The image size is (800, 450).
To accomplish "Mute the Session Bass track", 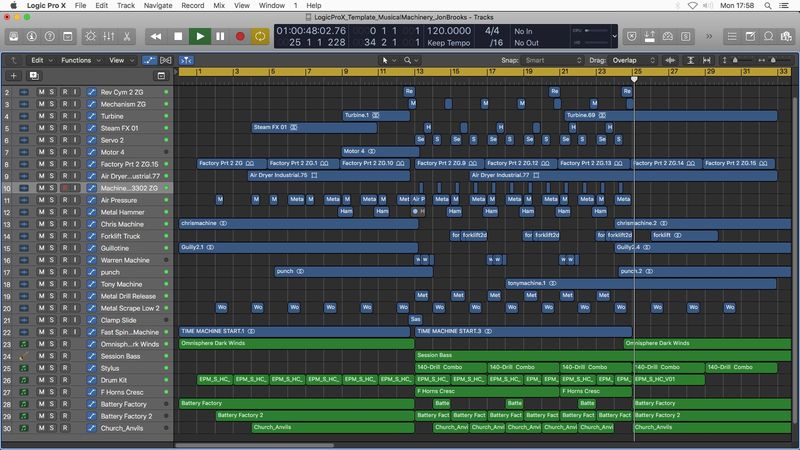I will click(41, 356).
